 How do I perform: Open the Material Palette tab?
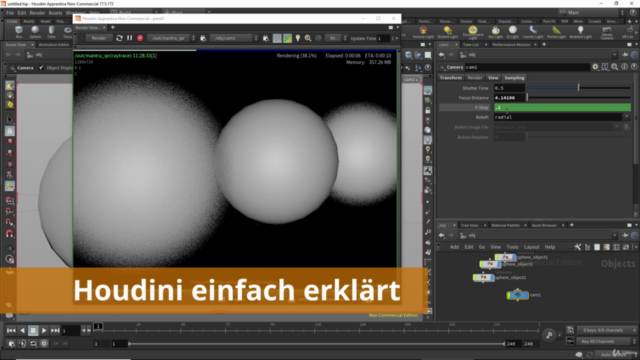coord(506,225)
